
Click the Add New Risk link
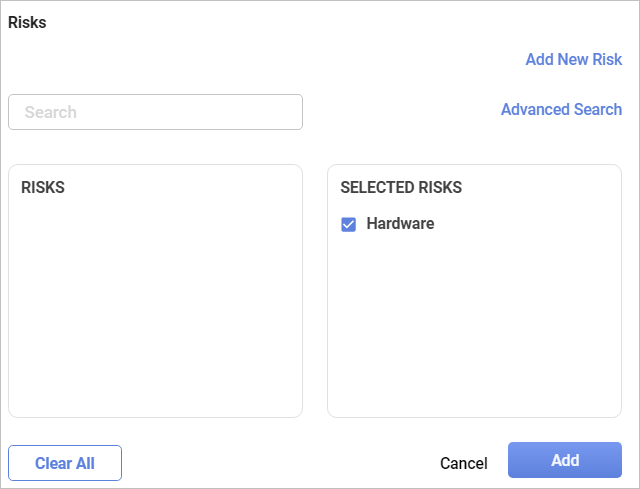pos(573,59)
